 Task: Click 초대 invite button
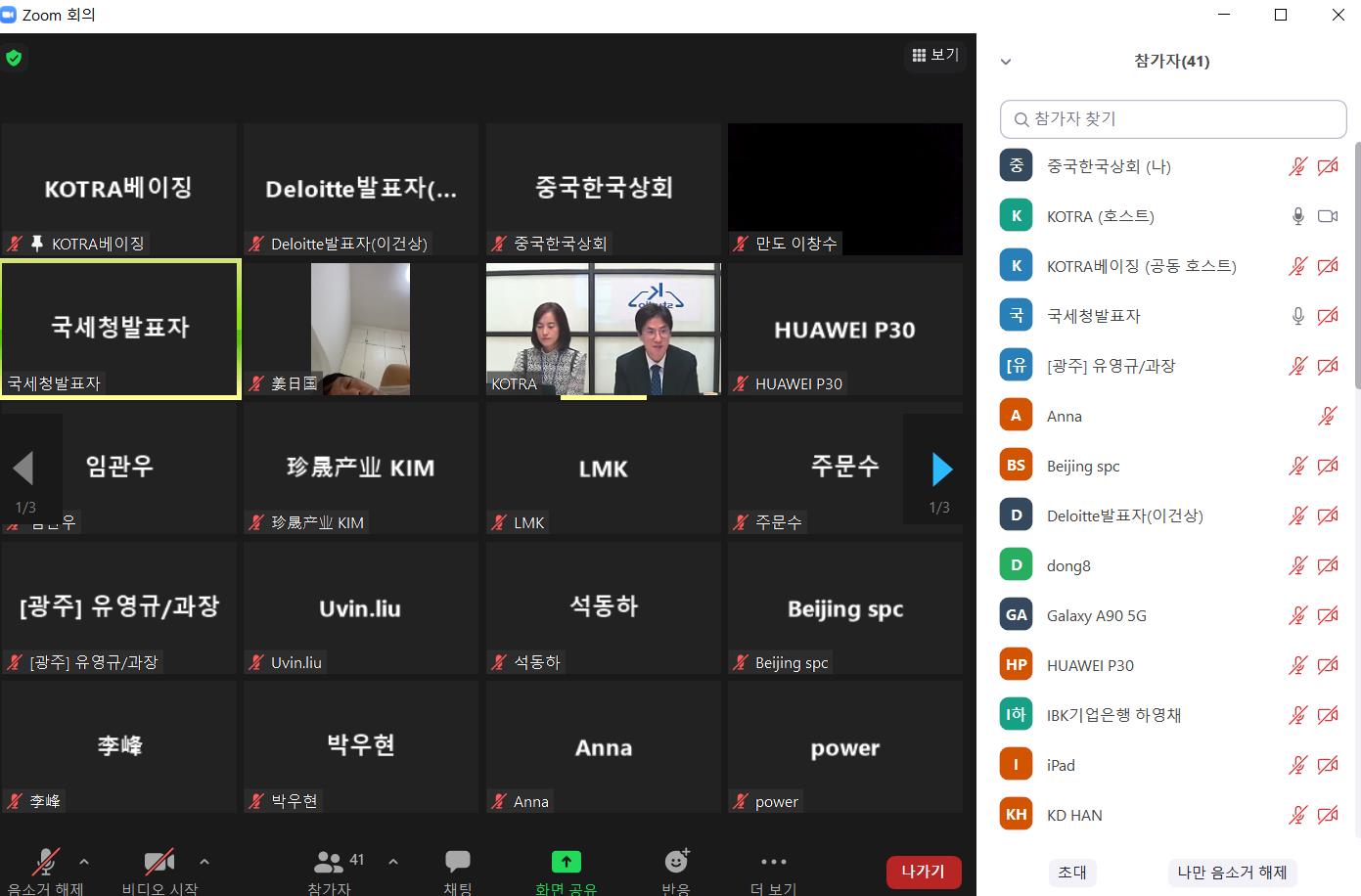click(1072, 872)
